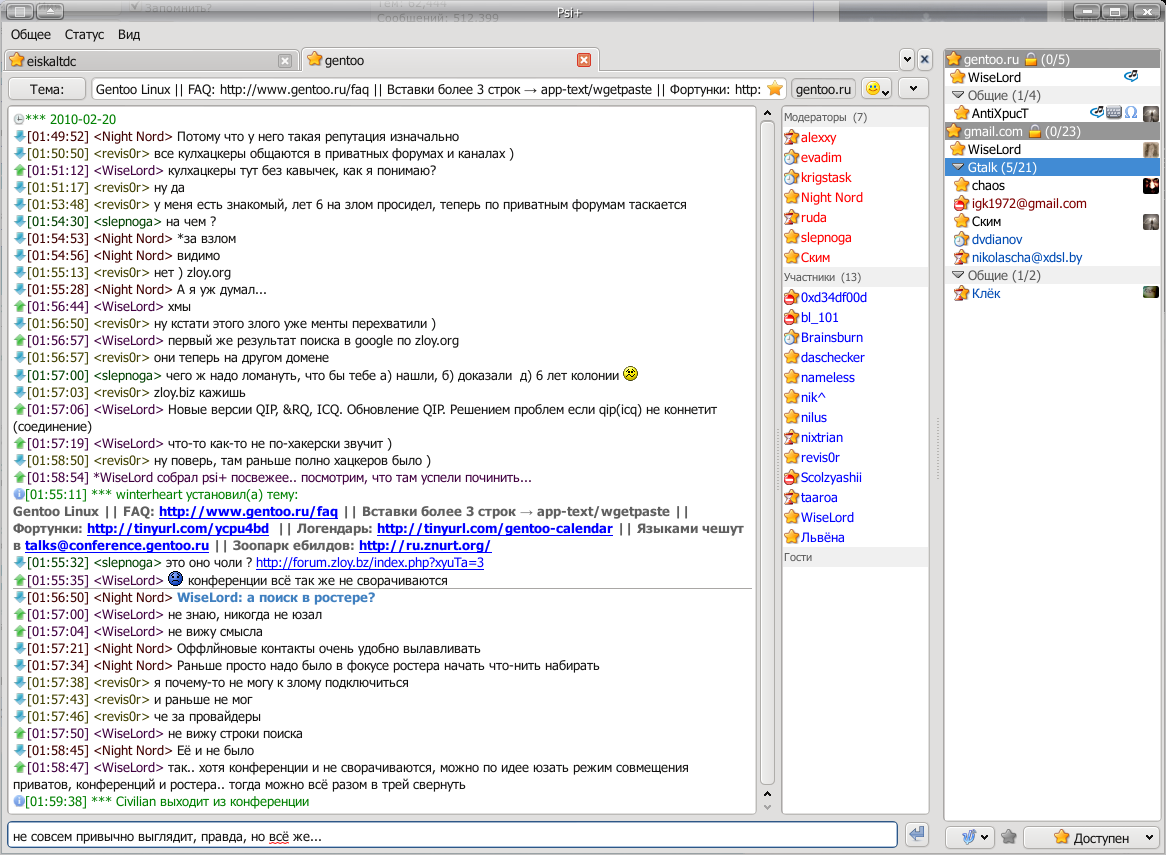Click the music tune icon next to WiseLord
This screenshot has height=855, width=1166.
(1132, 77)
